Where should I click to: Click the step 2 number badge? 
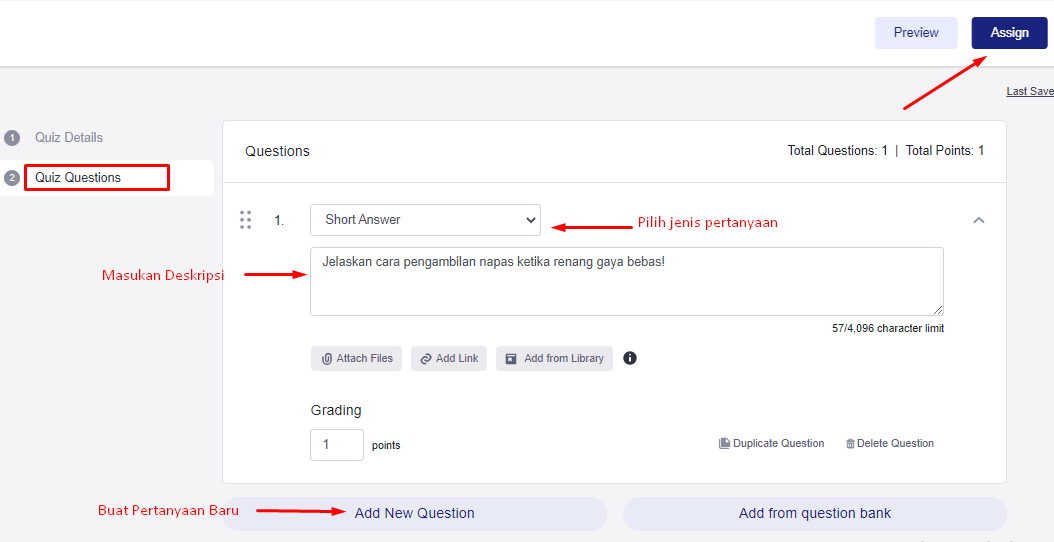pyautogui.click(x=12, y=178)
